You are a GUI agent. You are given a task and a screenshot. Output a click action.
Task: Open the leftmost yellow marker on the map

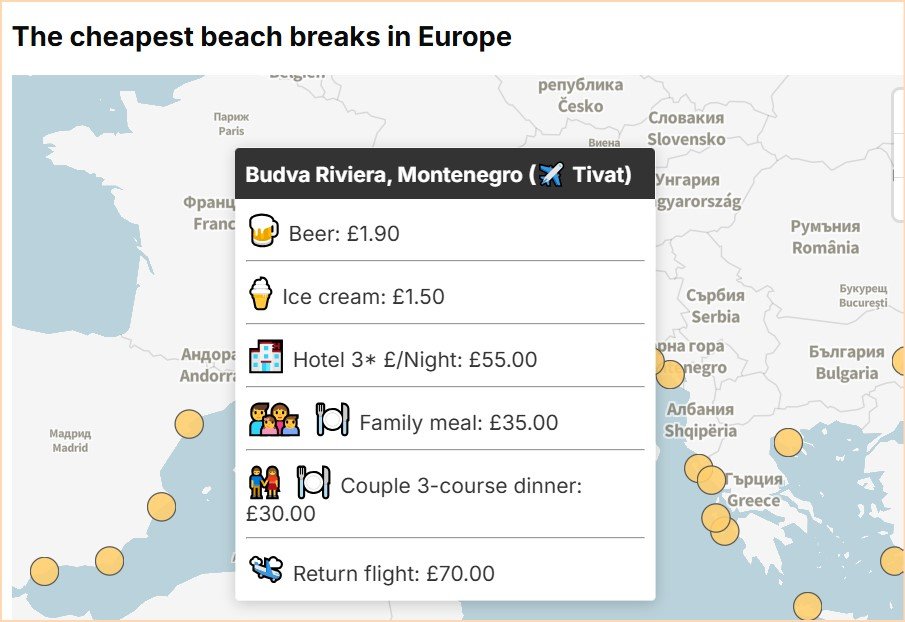click(45, 571)
